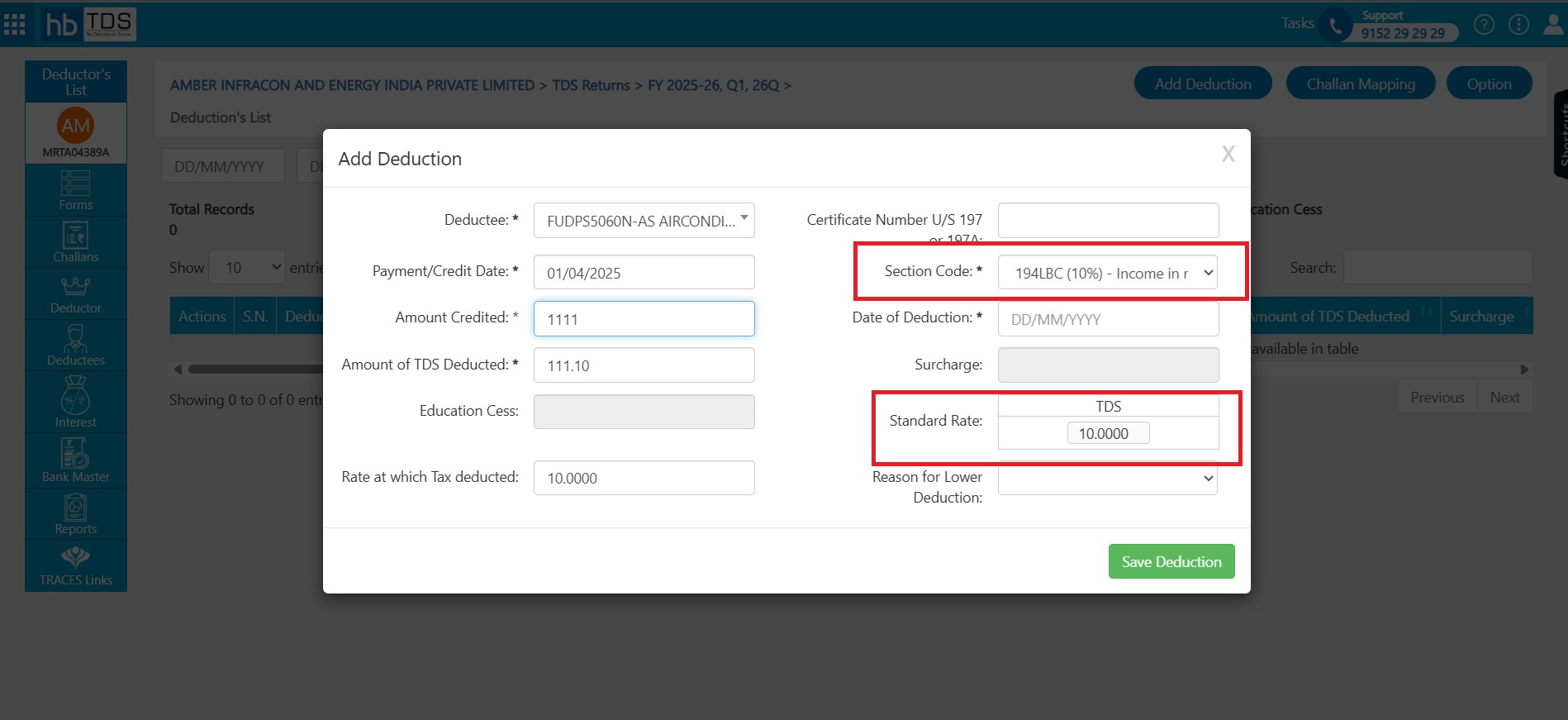
Task: Click the Date of Deduction field
Action: [x=1108, y=319]
